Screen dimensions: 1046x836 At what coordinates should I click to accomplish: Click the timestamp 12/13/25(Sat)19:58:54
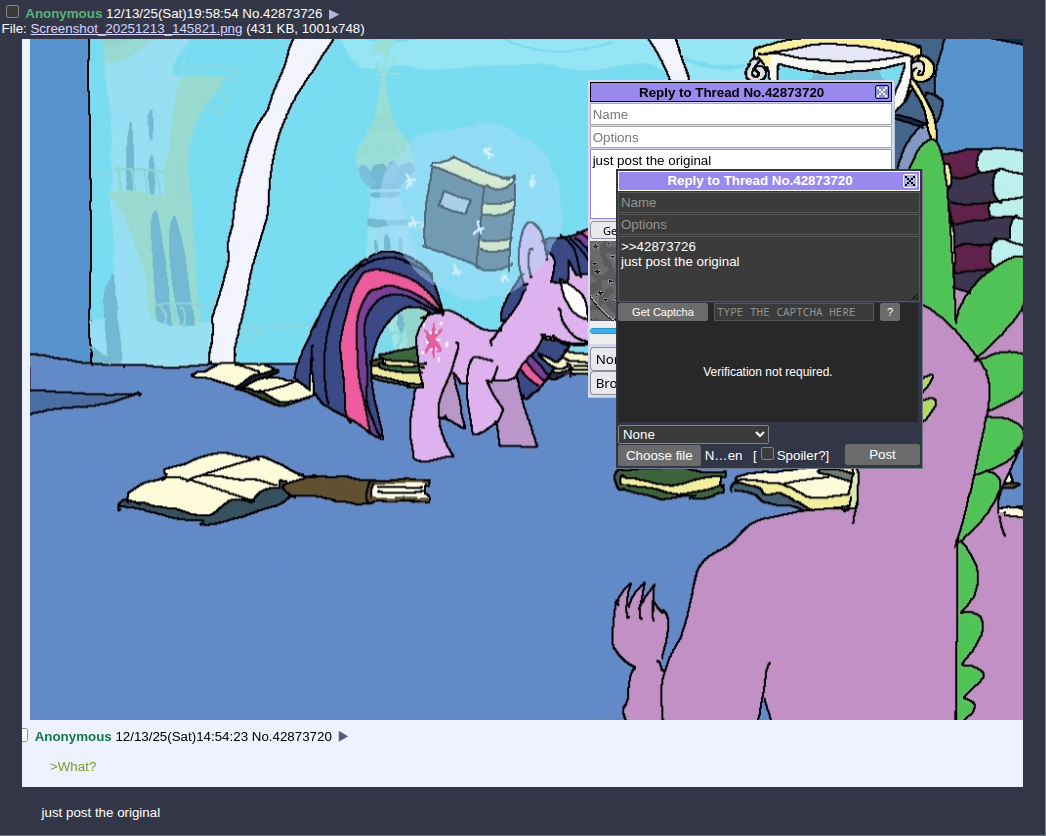pos(172,14)
